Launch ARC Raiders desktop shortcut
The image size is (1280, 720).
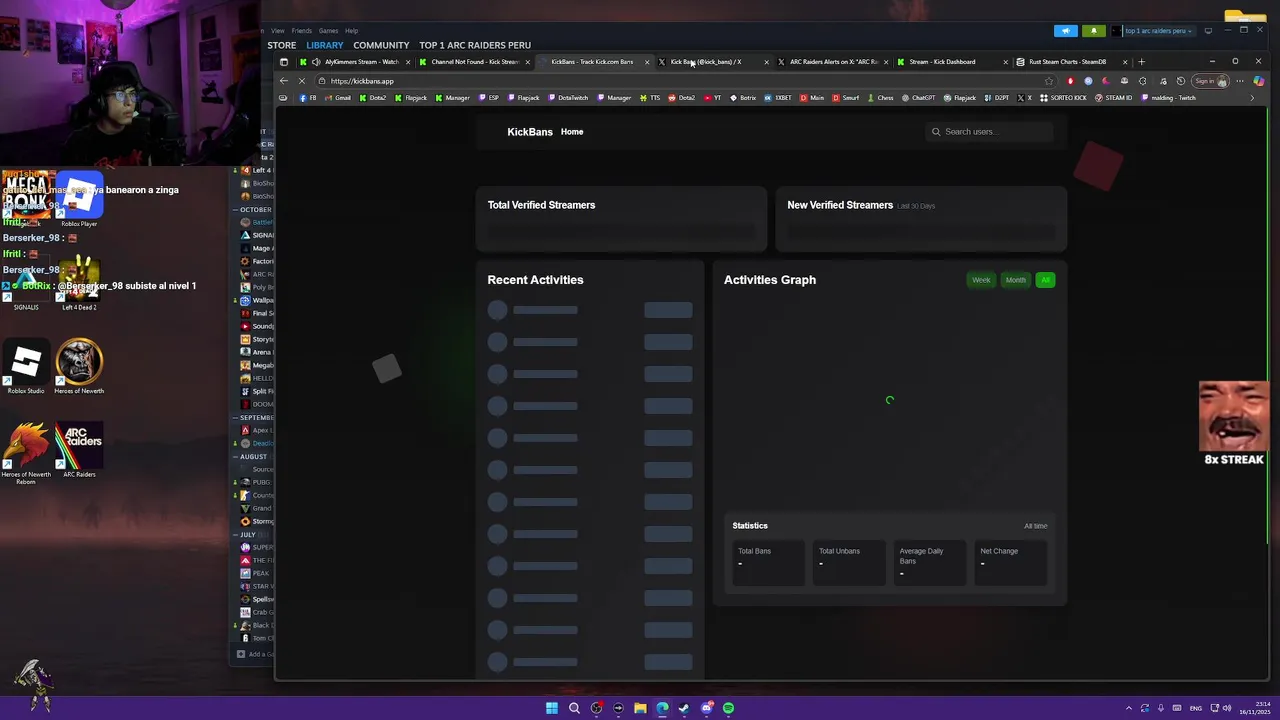[x=79, y=450]
